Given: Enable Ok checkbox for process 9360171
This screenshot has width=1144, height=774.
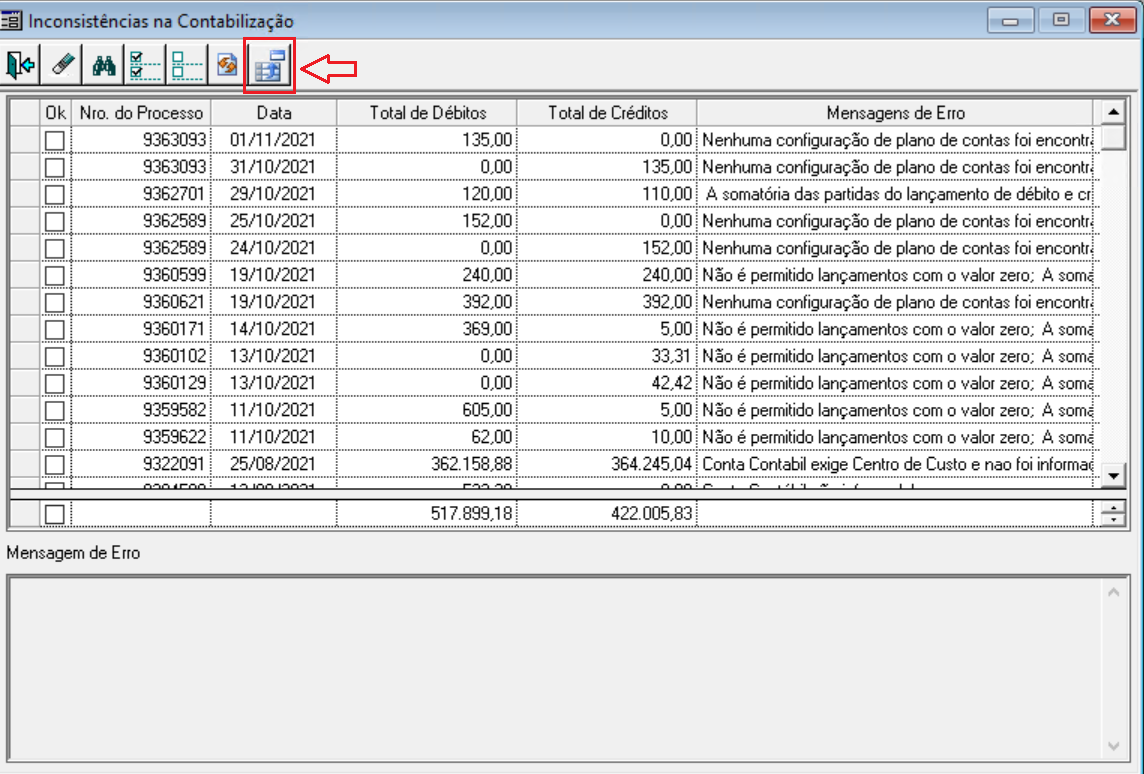Looking at the screenshot, I should point(55,329).
